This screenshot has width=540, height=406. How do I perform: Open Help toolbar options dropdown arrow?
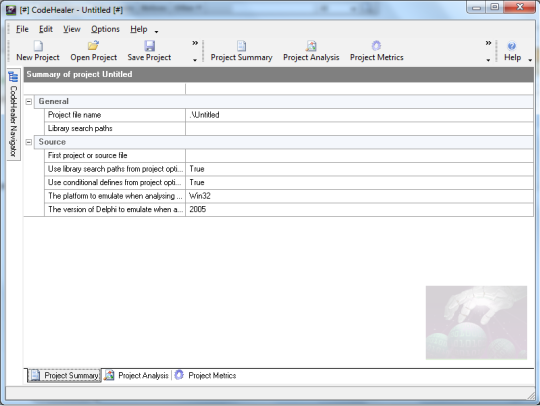point(530,60)
